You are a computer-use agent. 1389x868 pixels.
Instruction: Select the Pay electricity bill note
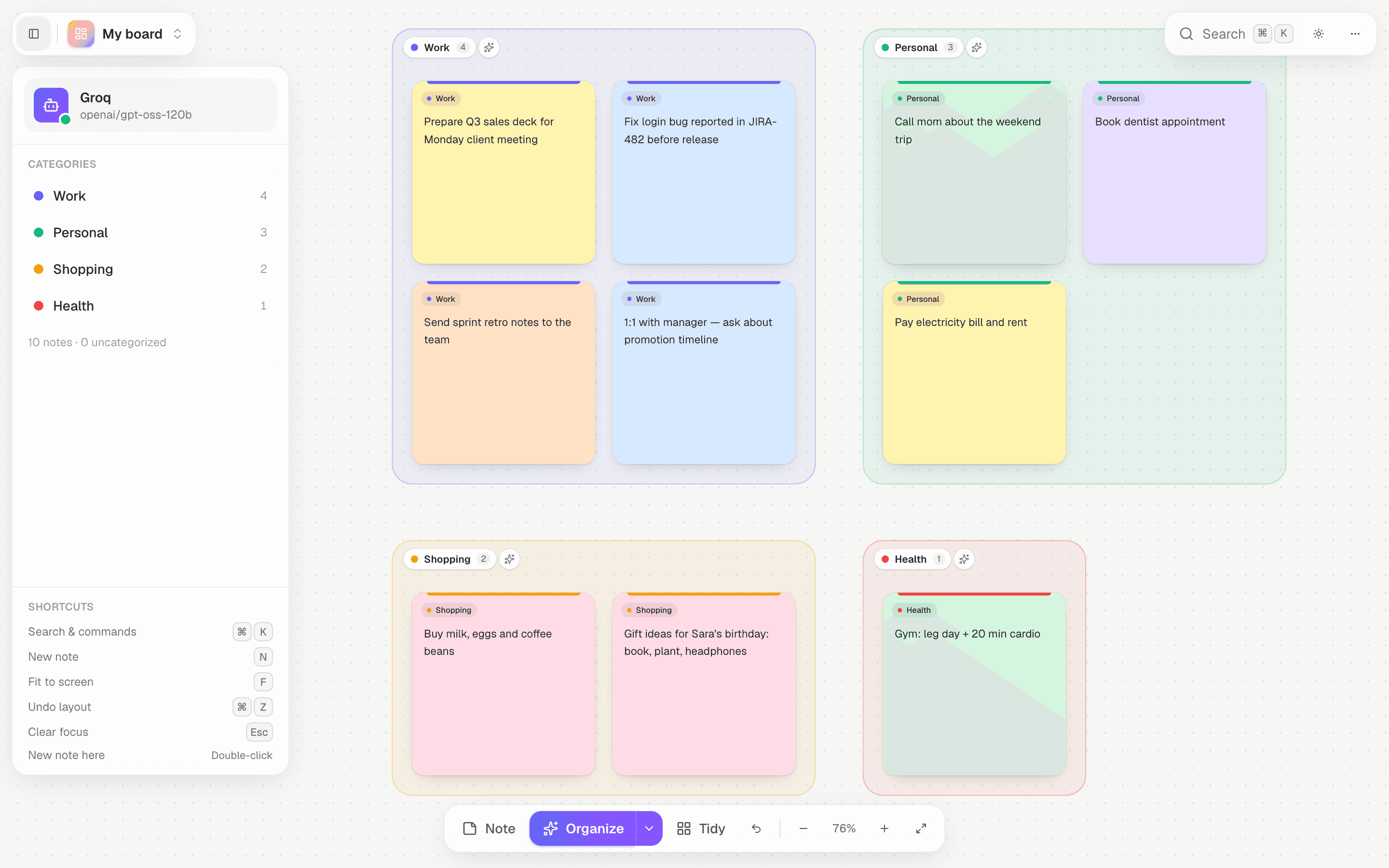point(974,373)
